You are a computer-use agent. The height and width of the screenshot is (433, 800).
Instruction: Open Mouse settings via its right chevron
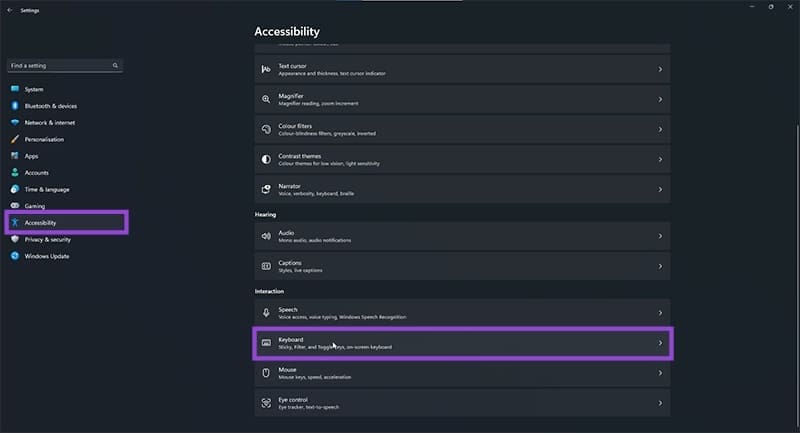click(x=660, y=373)
